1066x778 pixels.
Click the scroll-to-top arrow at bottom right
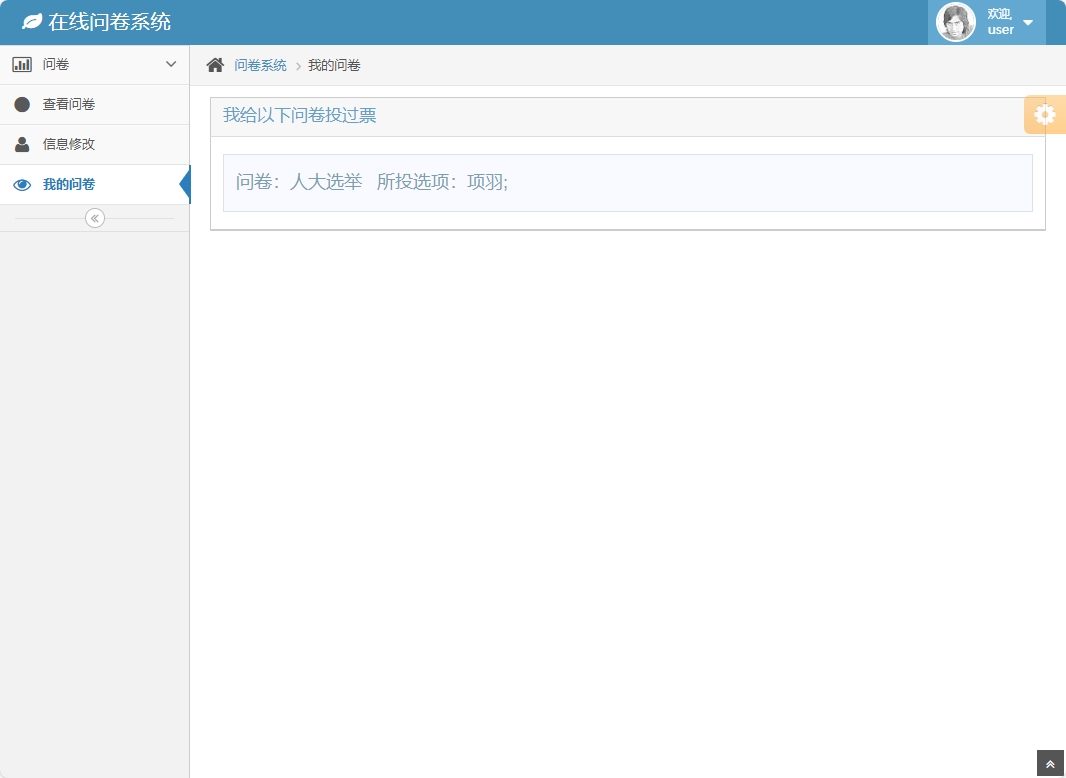click(x=1049, y=763)
